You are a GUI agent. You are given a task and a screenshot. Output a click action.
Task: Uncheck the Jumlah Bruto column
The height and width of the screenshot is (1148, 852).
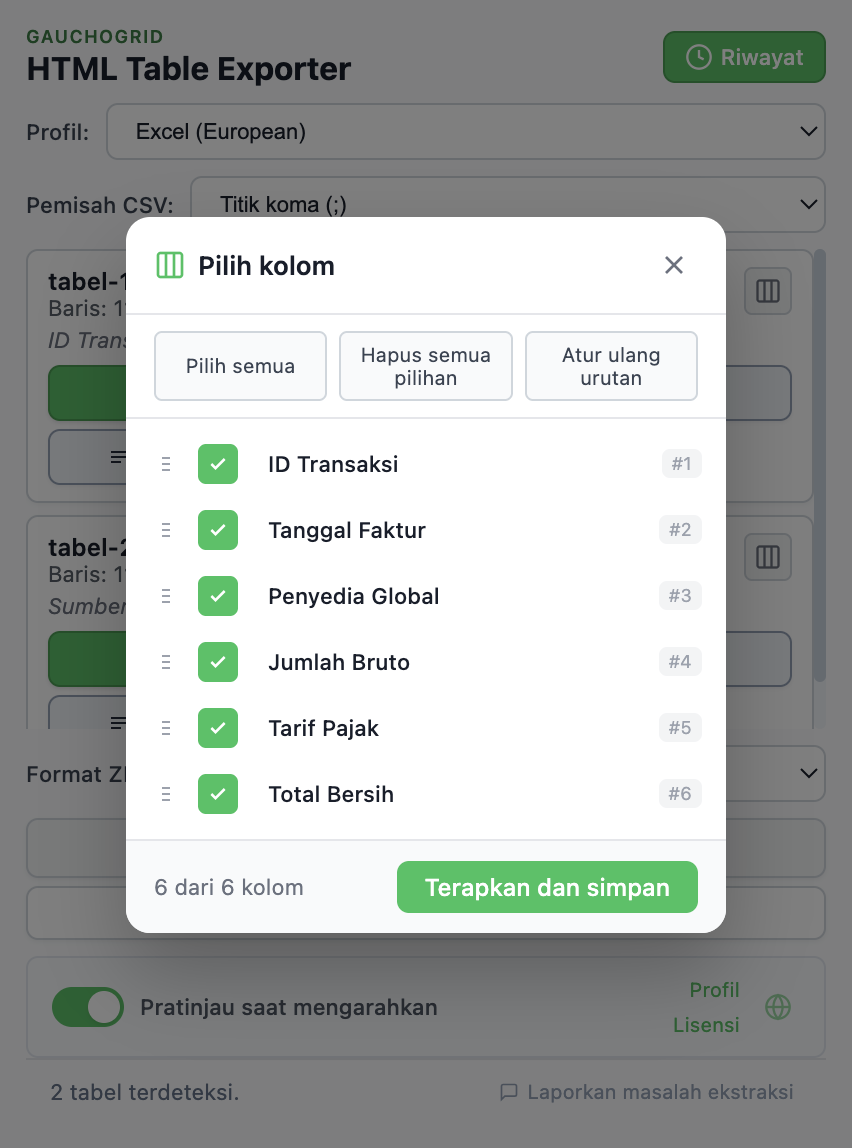(218, 662)
